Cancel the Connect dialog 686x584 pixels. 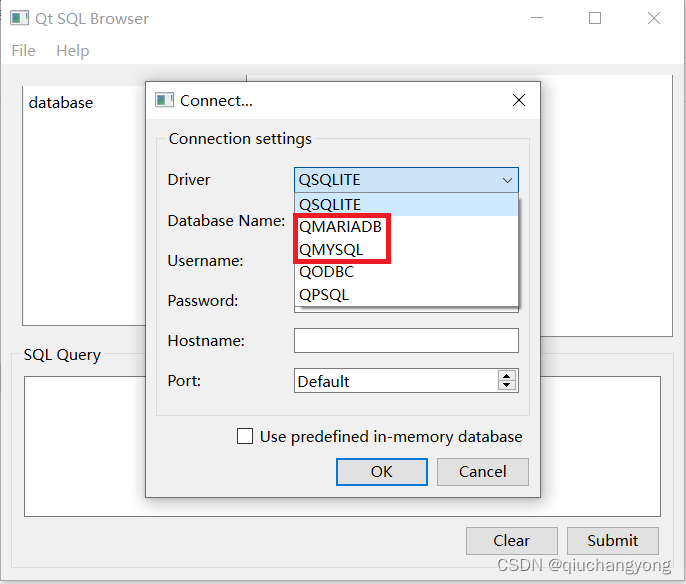[x=483, y=472]
